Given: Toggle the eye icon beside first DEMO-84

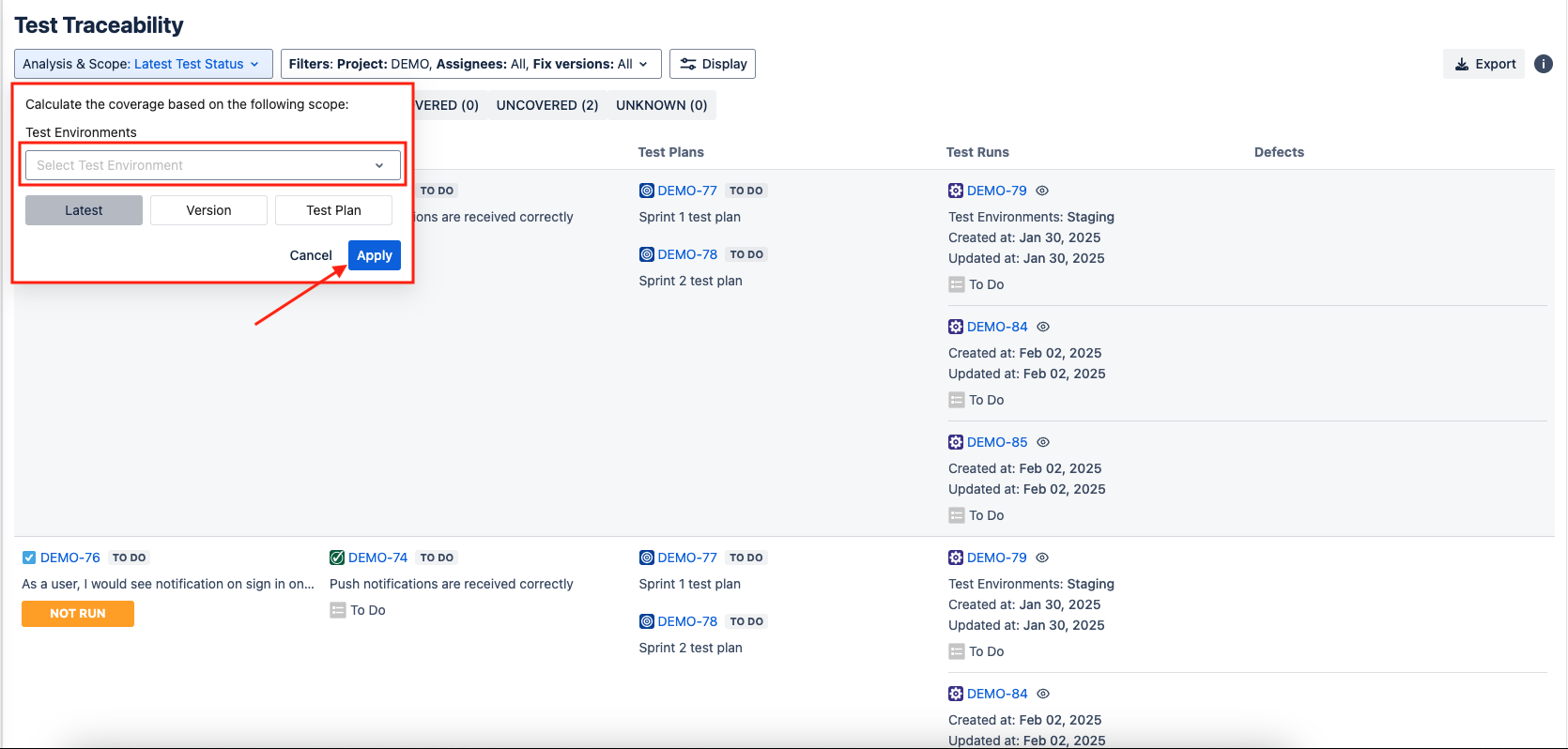Looking at the screenshot, I should click(x=1043, y=327).
